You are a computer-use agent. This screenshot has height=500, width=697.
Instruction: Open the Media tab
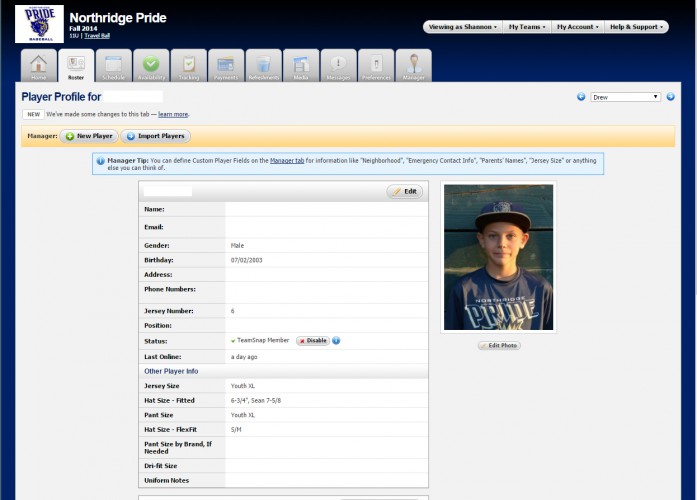point(301,65)
